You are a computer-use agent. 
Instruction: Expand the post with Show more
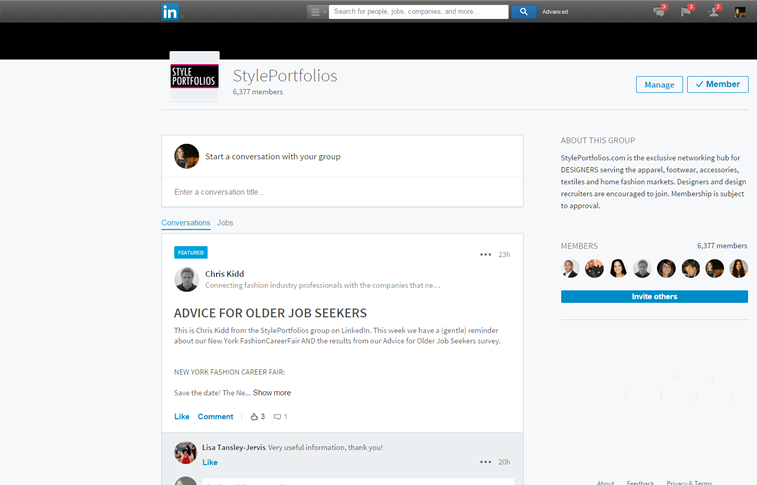(272, 393)
